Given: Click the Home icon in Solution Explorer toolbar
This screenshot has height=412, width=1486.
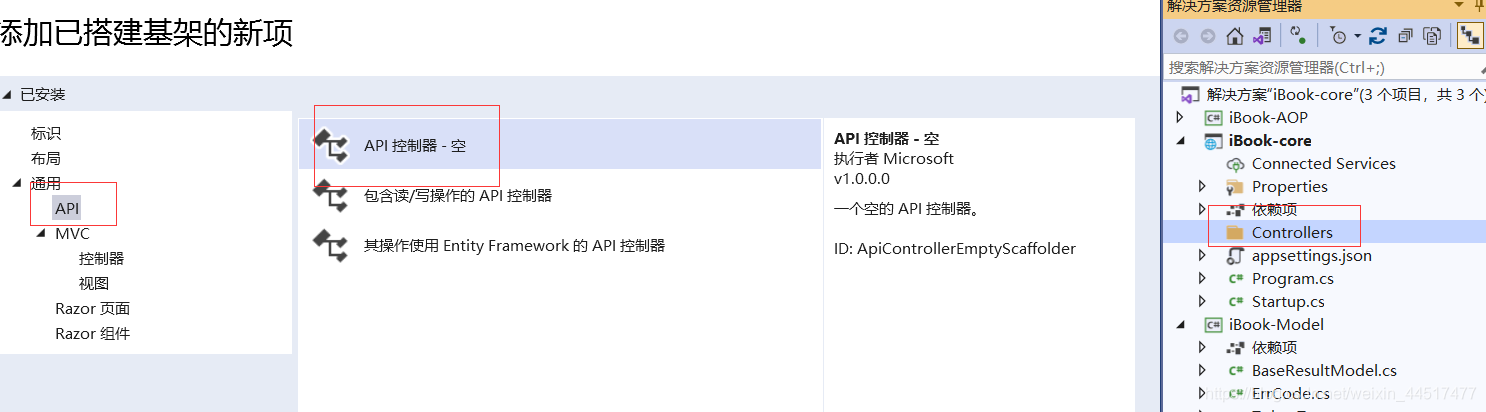Looking at the screenshot, I should pyautogui.click(x=1235, y=36).
